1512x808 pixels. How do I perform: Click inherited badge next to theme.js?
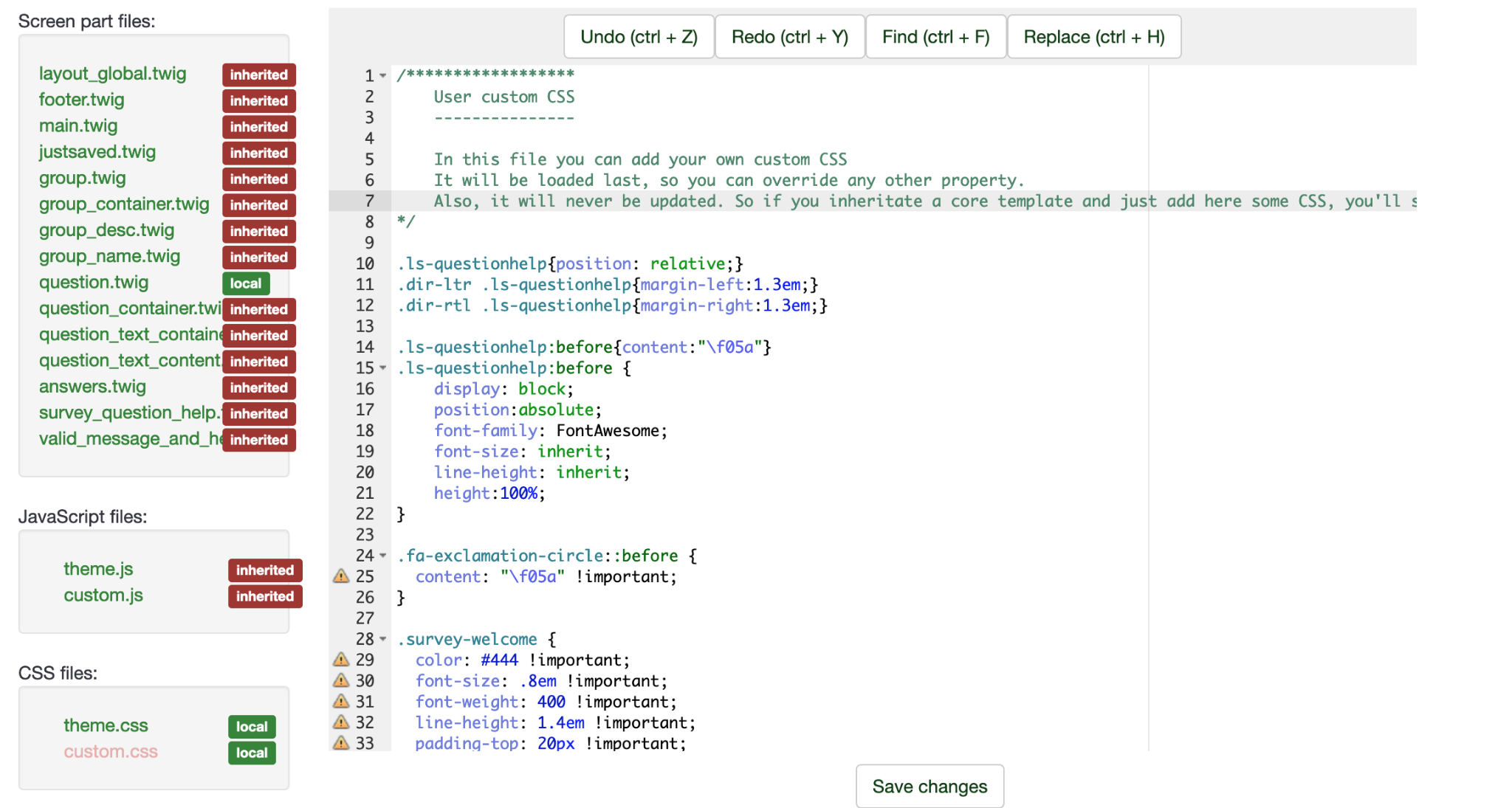265,570
